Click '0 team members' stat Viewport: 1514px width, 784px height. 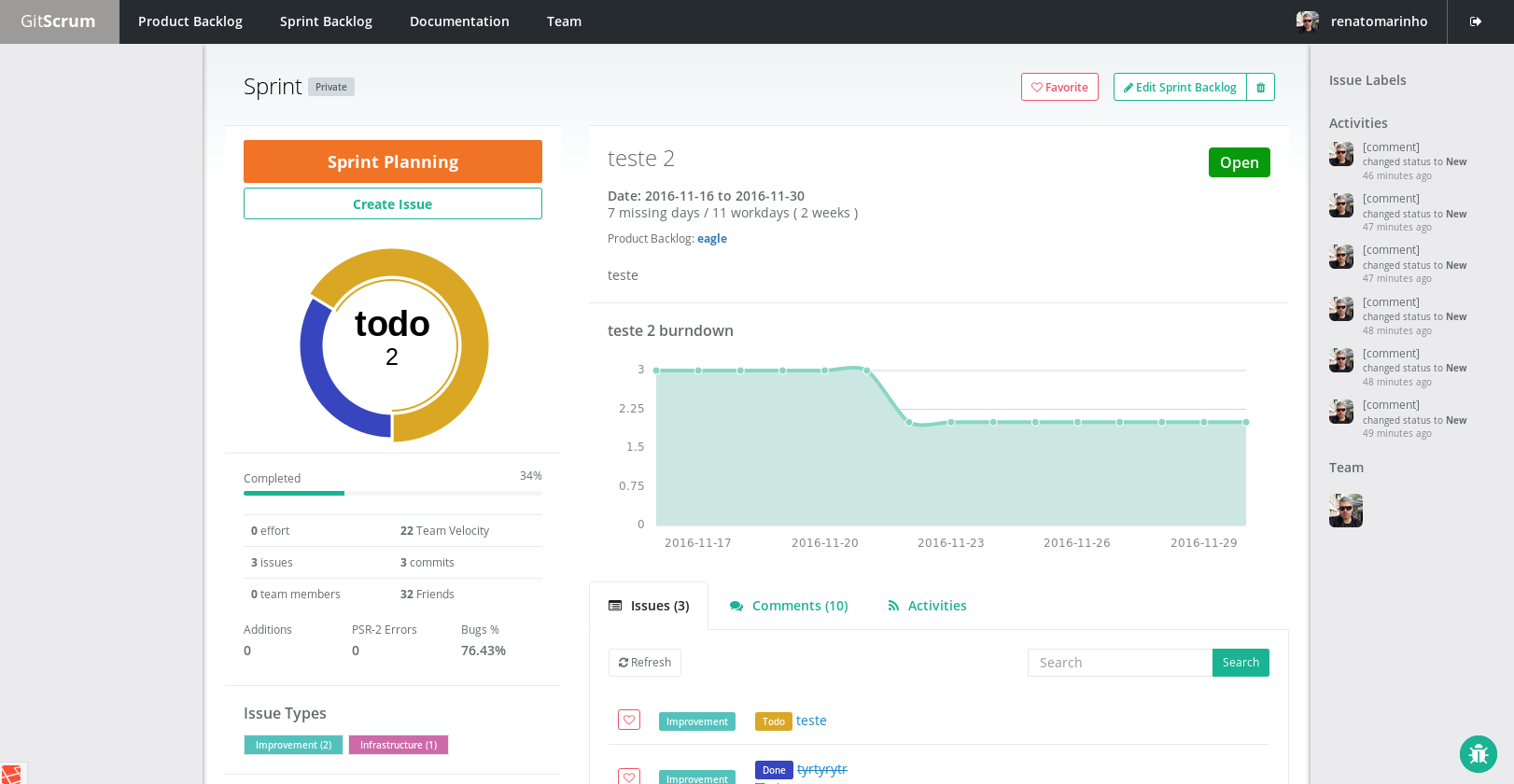coord(295,595)
